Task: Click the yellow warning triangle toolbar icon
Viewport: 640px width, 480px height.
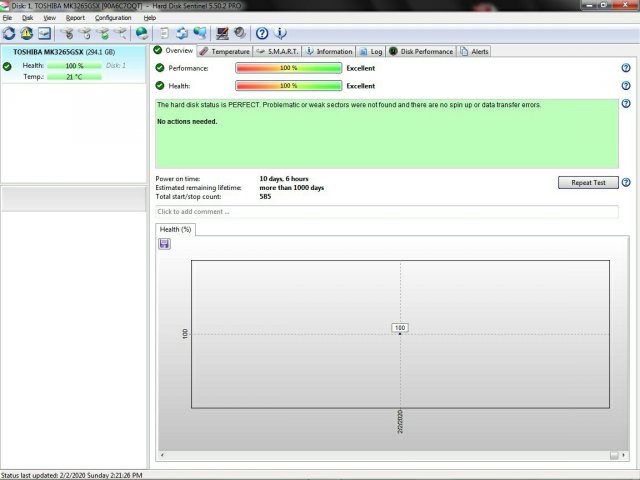Action: (x=27, y=33)
